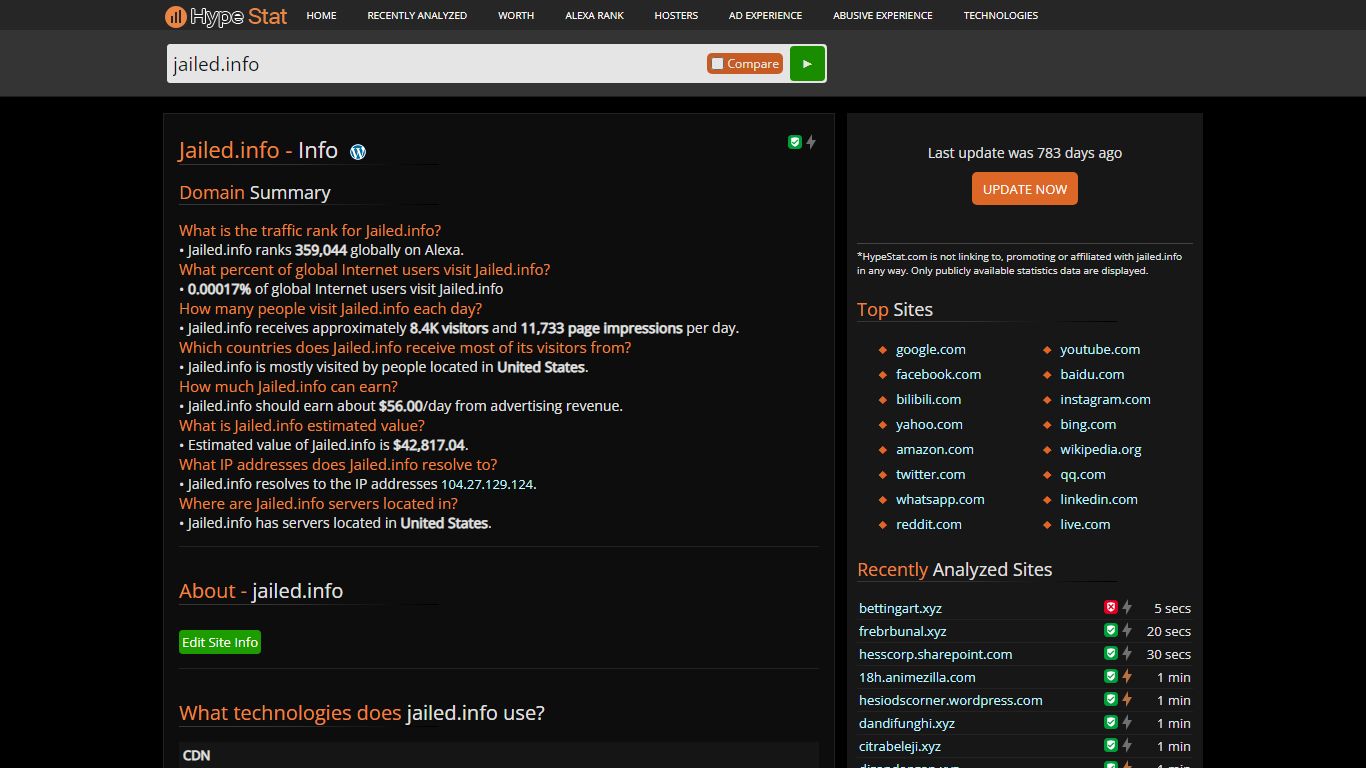Open the HOSTERS menu item
The height and width of the screenshot is (768, 1366).
click(676, 15)
